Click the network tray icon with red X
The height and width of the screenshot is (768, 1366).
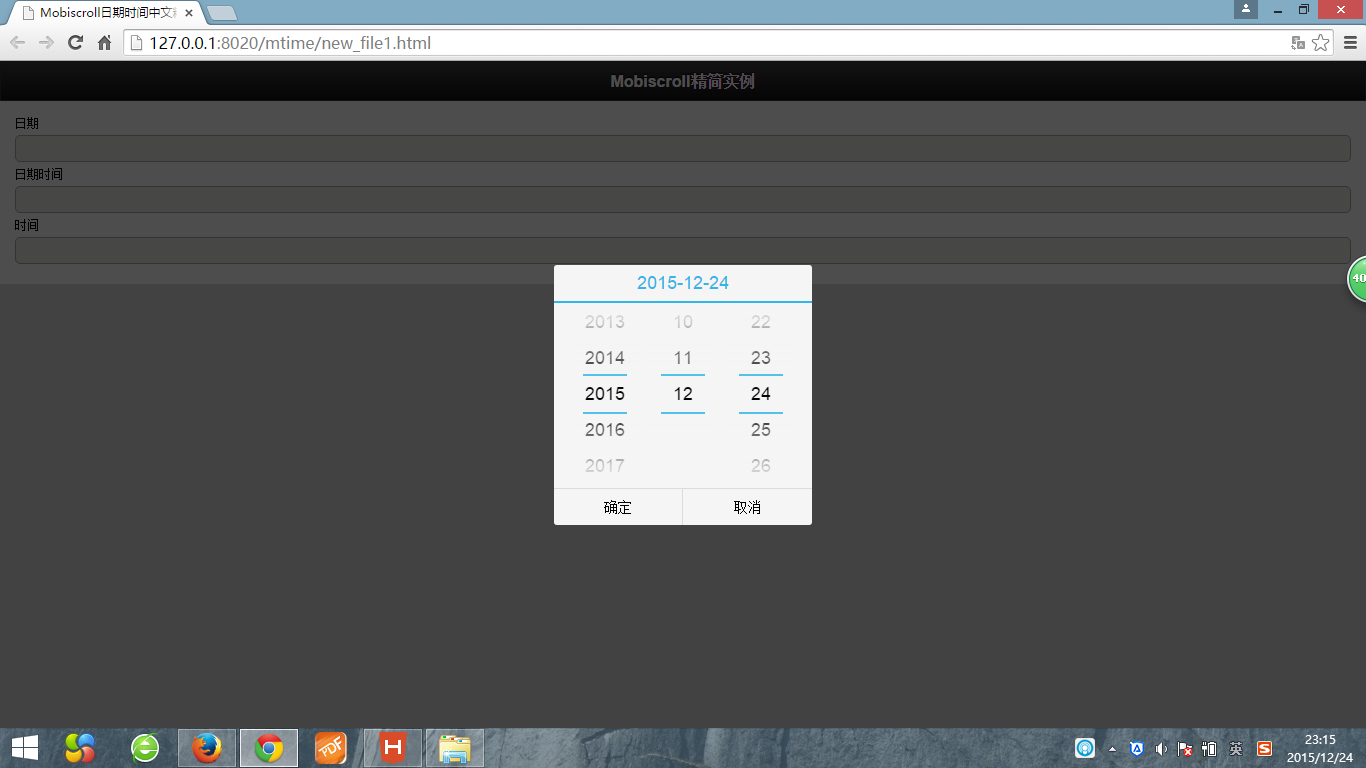click(x=1185, y=748)
